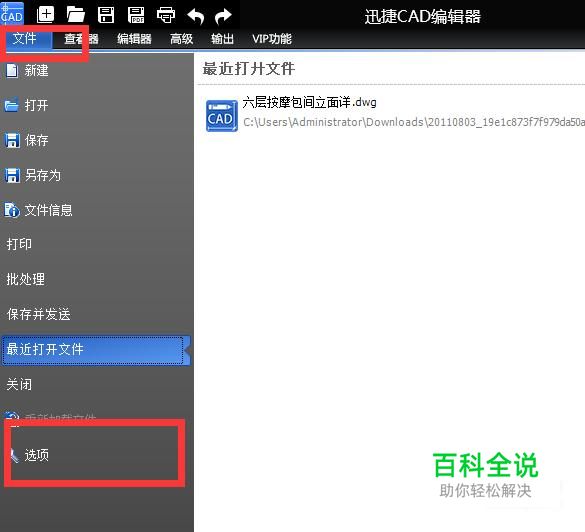
Task: Switch to the 输出 tab
Action: pos(222,39)
